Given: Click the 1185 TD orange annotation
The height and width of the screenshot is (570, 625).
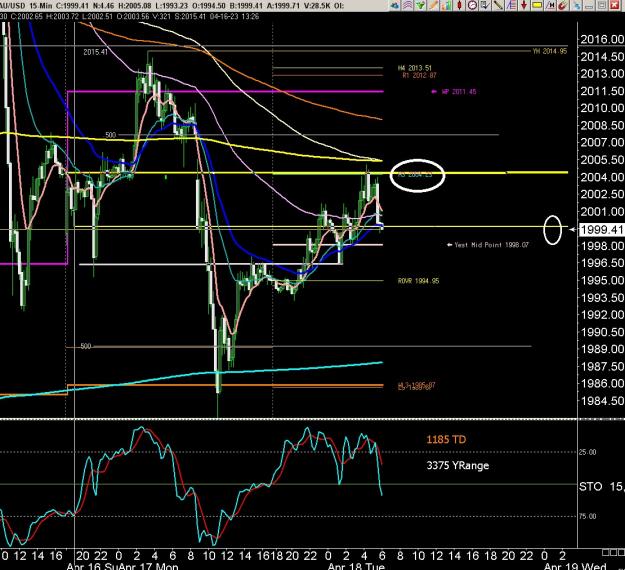Looking at the screenshot, I should tap(446, 439).
